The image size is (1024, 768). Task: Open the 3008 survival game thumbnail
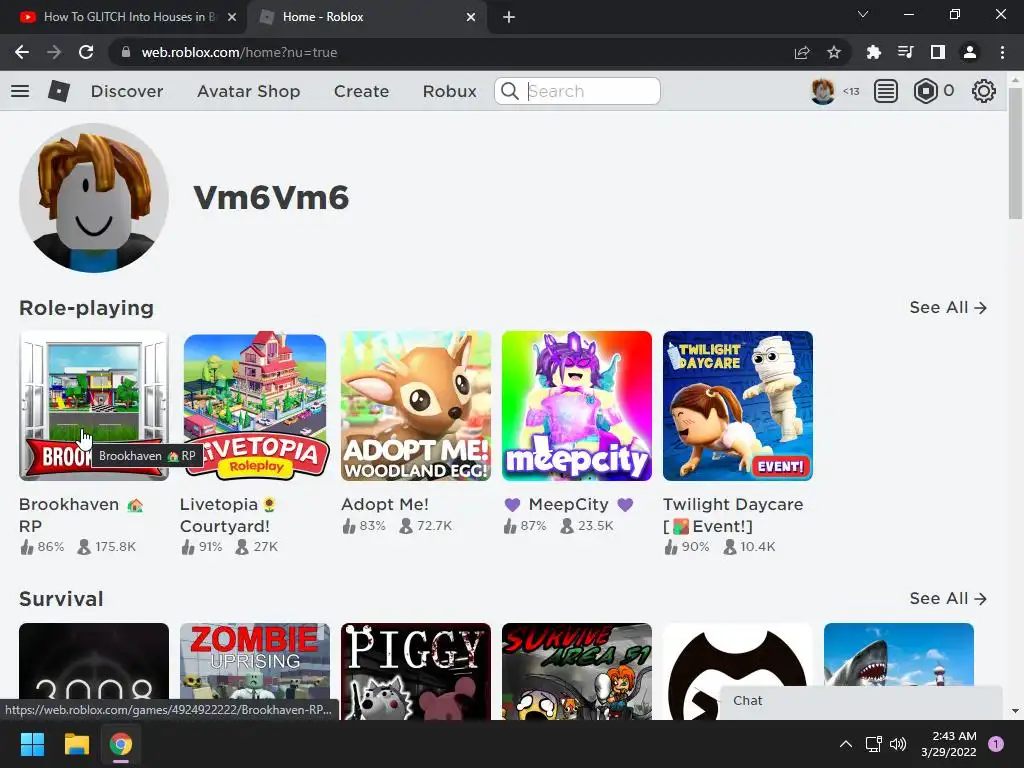[x=94, y=671]
